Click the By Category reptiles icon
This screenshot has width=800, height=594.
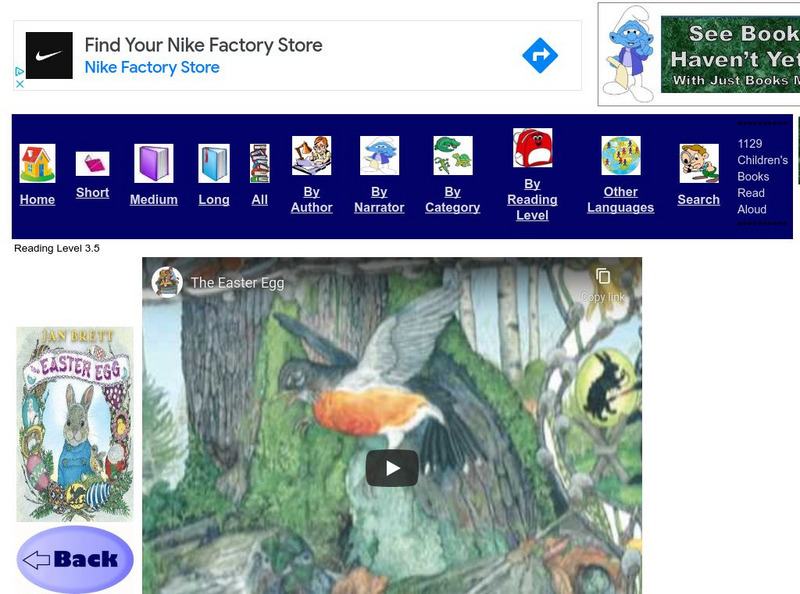tap(453, 155)
